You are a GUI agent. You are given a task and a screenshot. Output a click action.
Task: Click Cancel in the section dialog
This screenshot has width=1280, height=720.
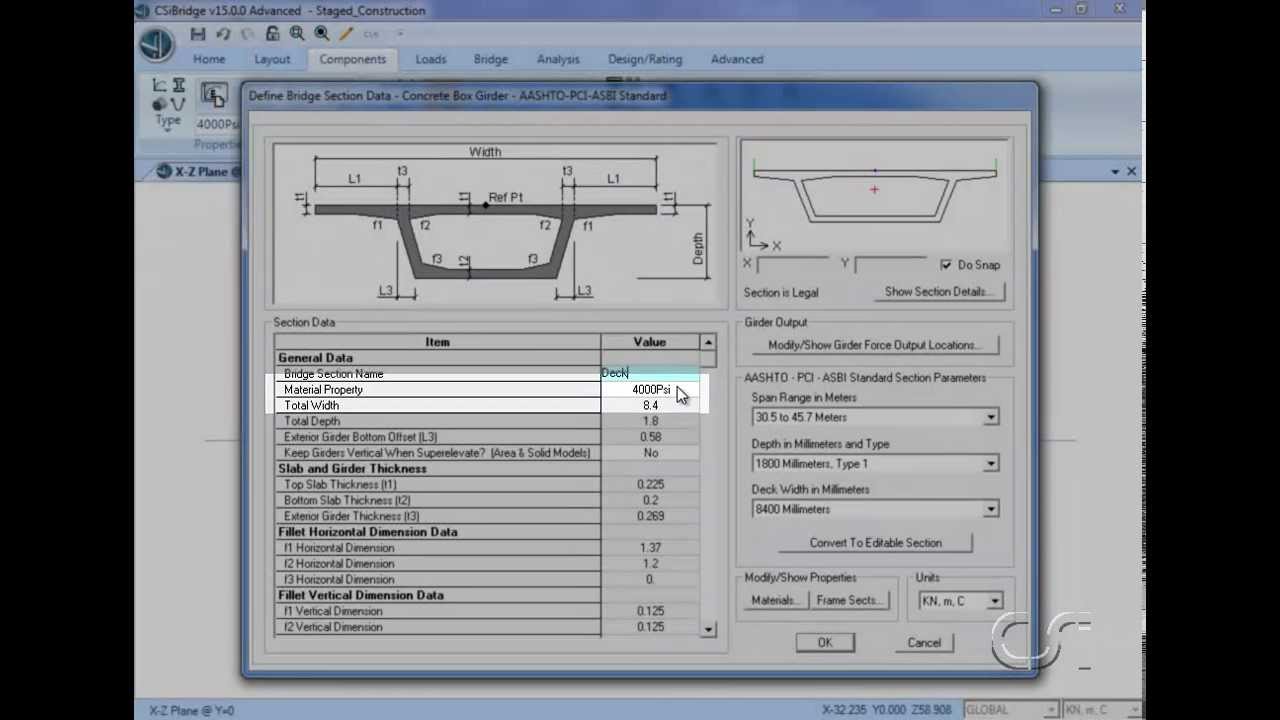point(924,643)
